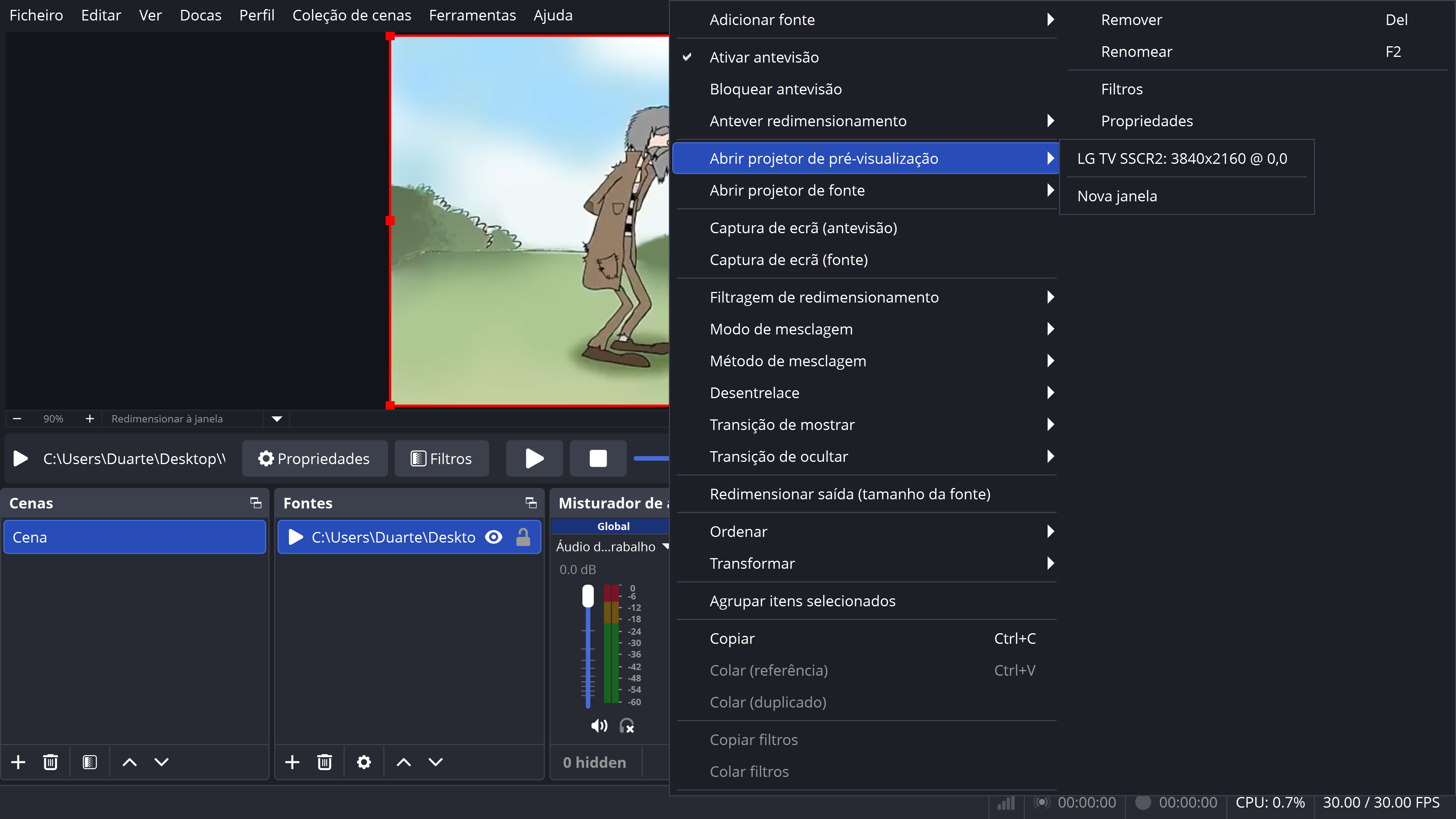
Task: Expand Transformar submenu
Action: tap(866, 563)
